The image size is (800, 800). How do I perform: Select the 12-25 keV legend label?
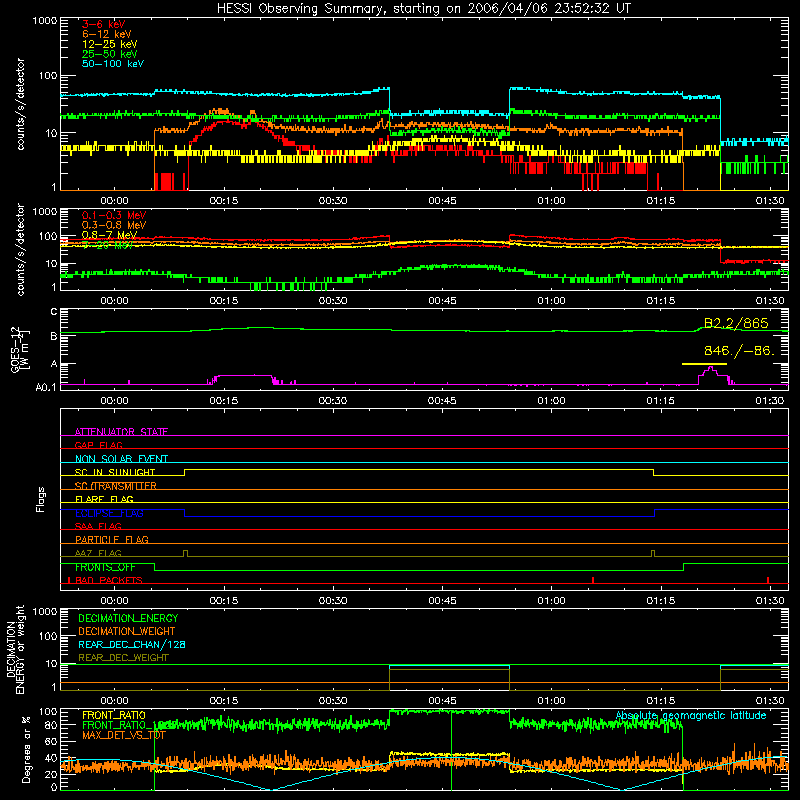[x=110, y=44]
